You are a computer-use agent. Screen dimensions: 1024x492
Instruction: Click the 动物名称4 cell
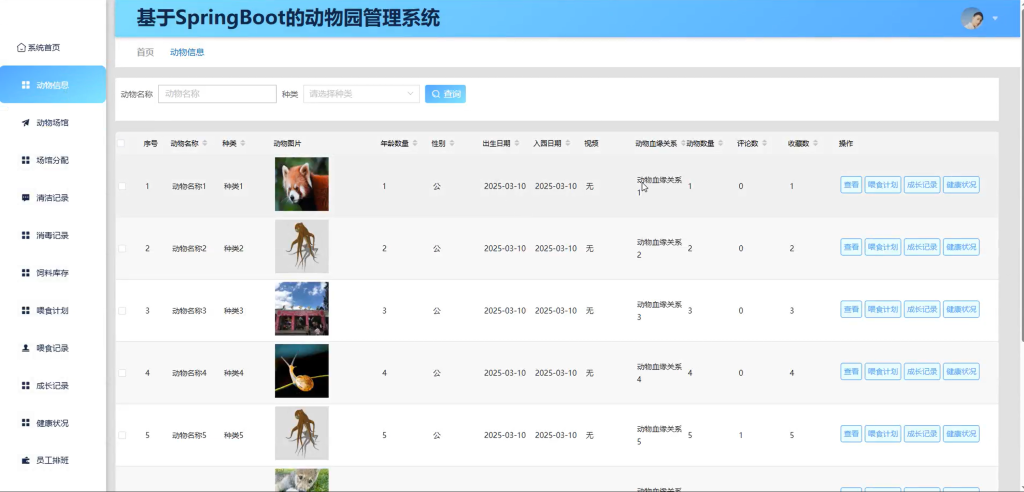[189, 372]
